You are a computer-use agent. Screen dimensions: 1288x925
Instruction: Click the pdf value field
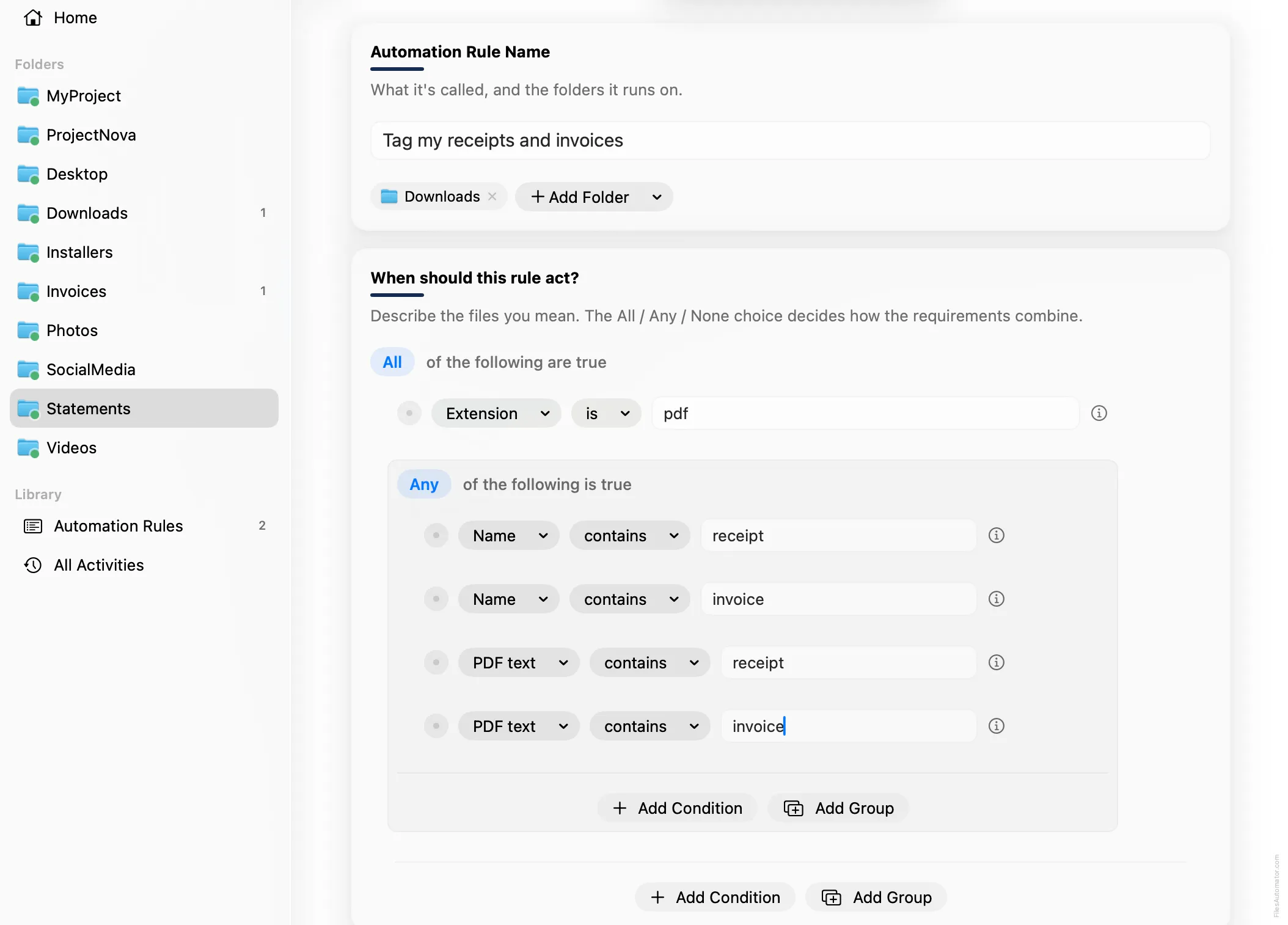click(865, 414)
